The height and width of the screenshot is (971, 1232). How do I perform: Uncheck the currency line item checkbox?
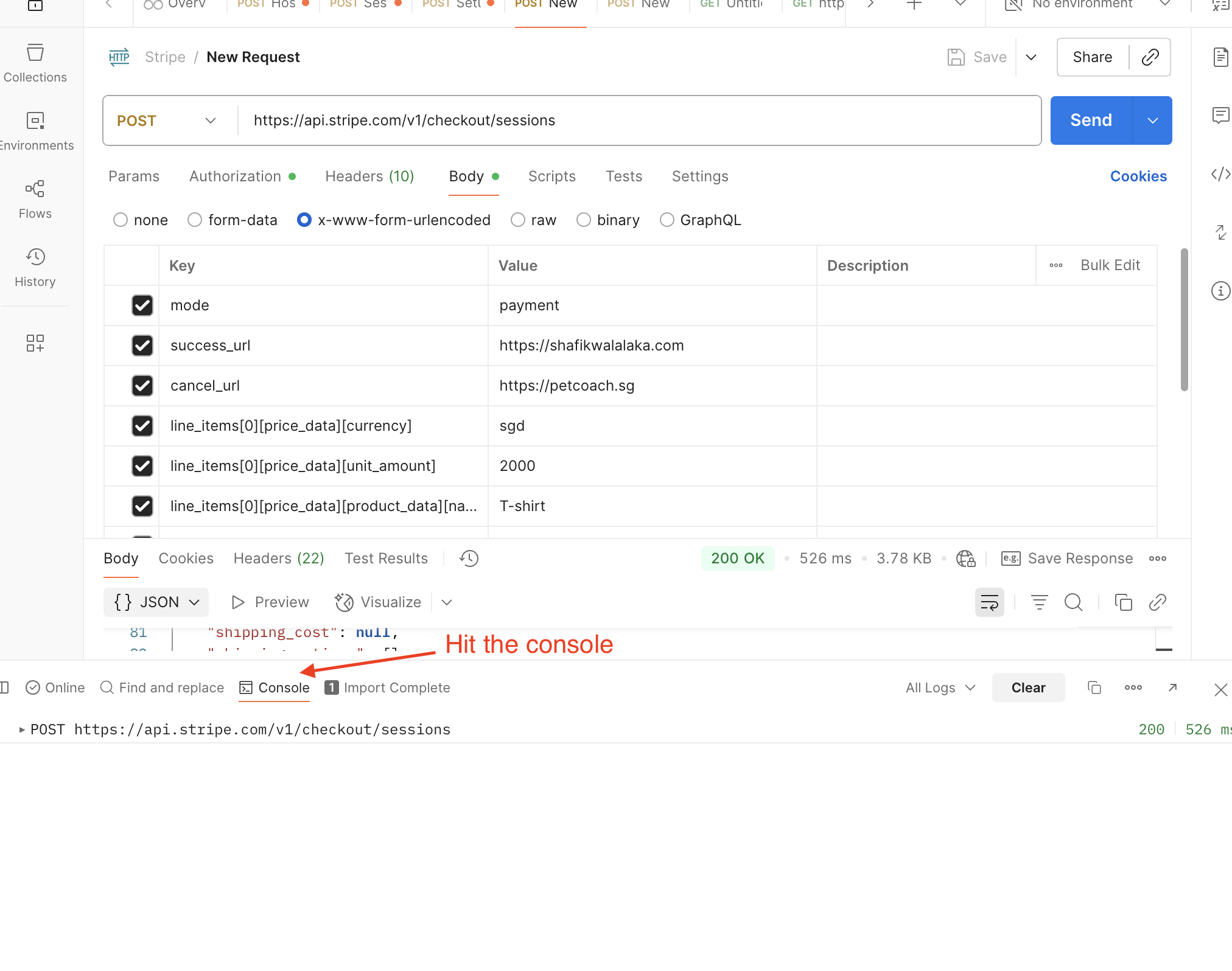(x=142, y=426)
